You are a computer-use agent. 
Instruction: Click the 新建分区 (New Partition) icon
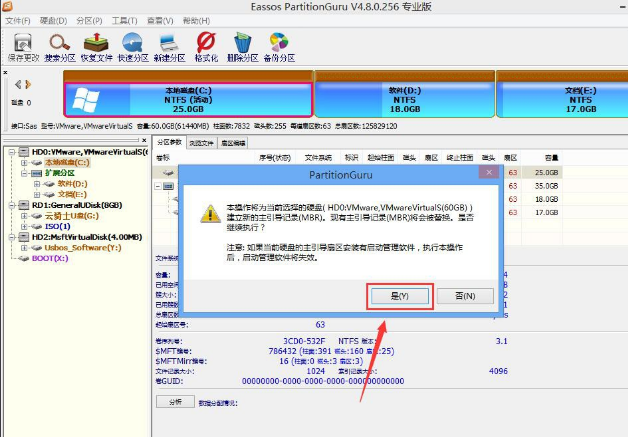click(x=168, y=46)
